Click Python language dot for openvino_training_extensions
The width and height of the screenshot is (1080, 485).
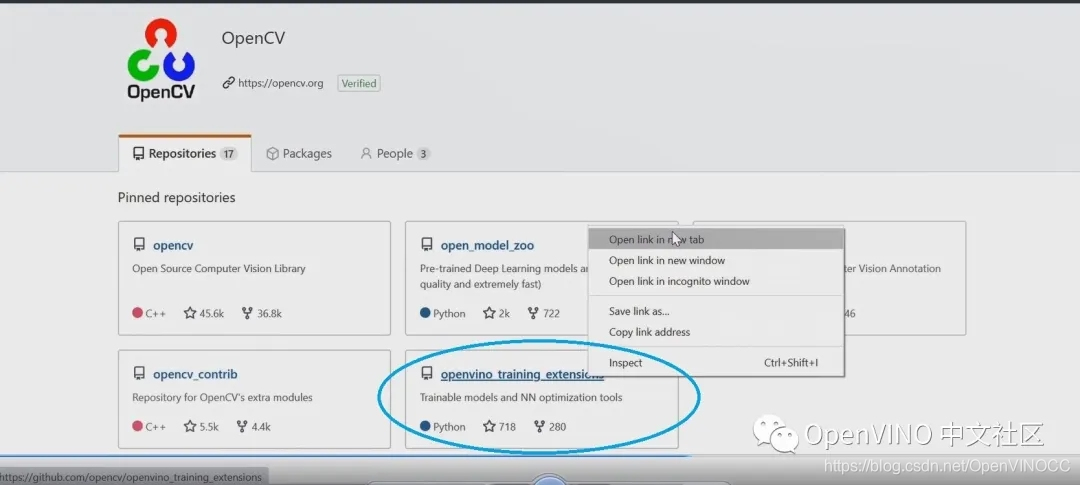pyautogui.click(x=425, y=426)
